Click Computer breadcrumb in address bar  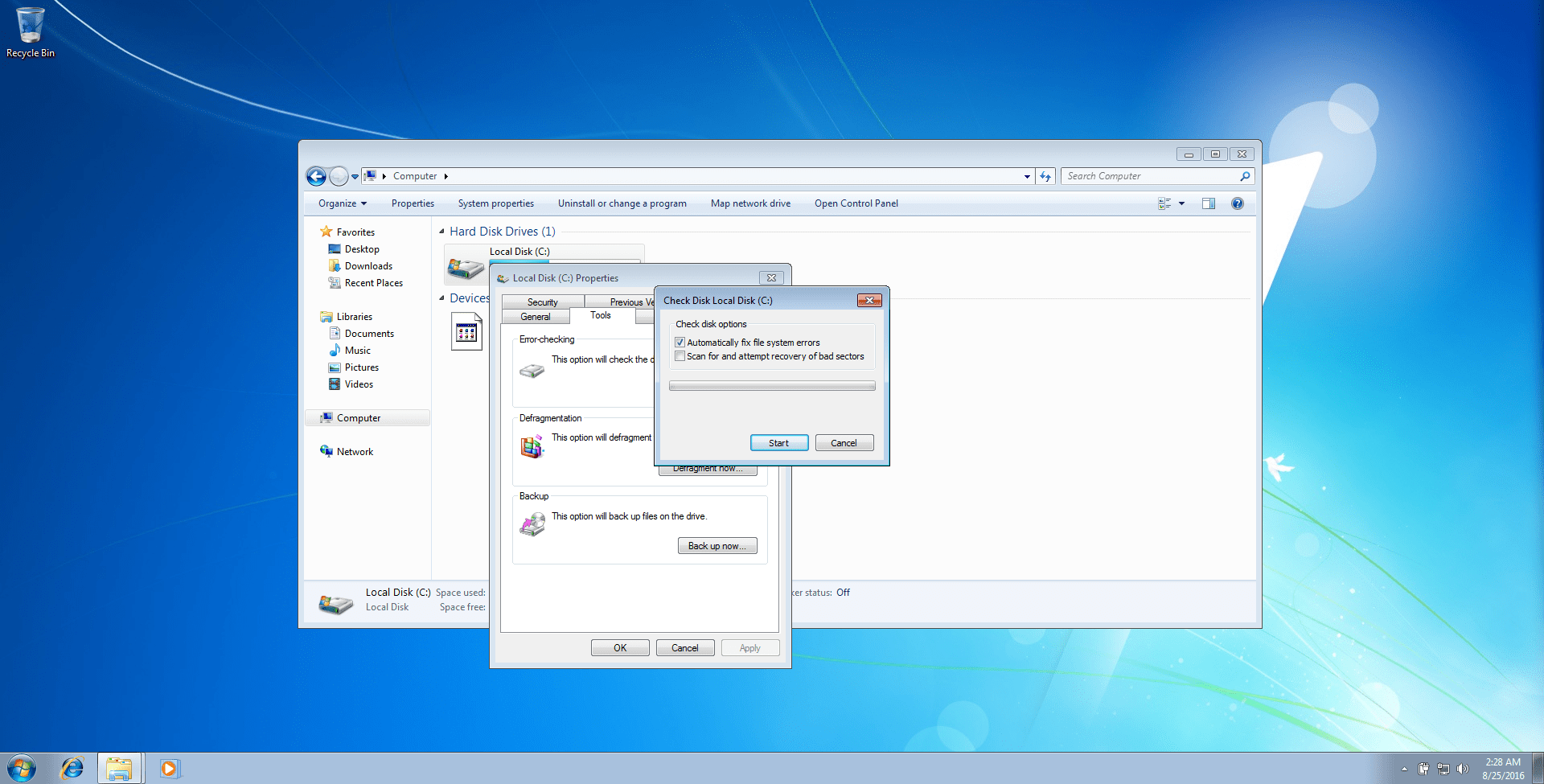(x=415, y=176)
